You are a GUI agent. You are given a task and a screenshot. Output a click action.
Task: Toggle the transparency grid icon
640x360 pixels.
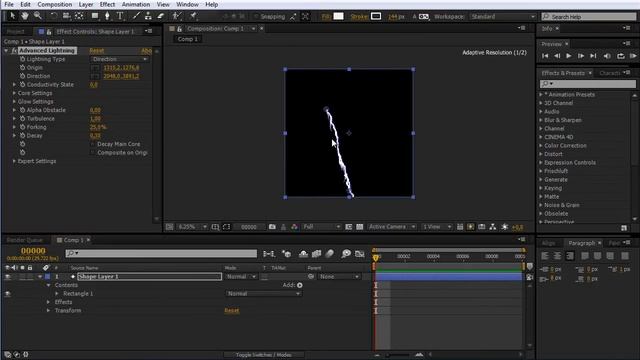click(x=360, y=227)
